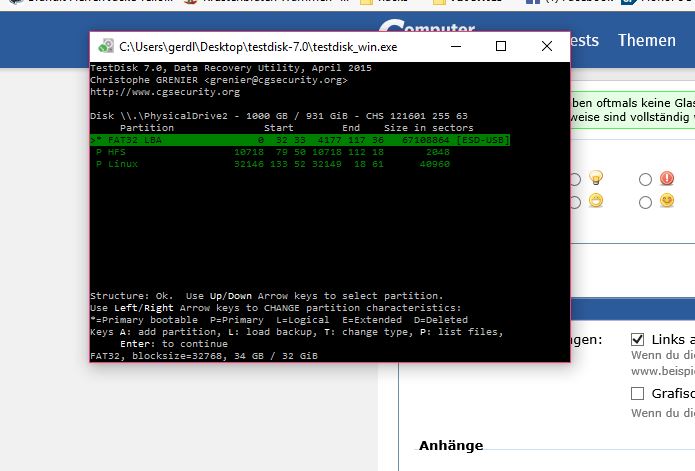The width and height of the screenshot is (695, 471).
Task: Close the TestDisk console window
Action: (547, 46)
